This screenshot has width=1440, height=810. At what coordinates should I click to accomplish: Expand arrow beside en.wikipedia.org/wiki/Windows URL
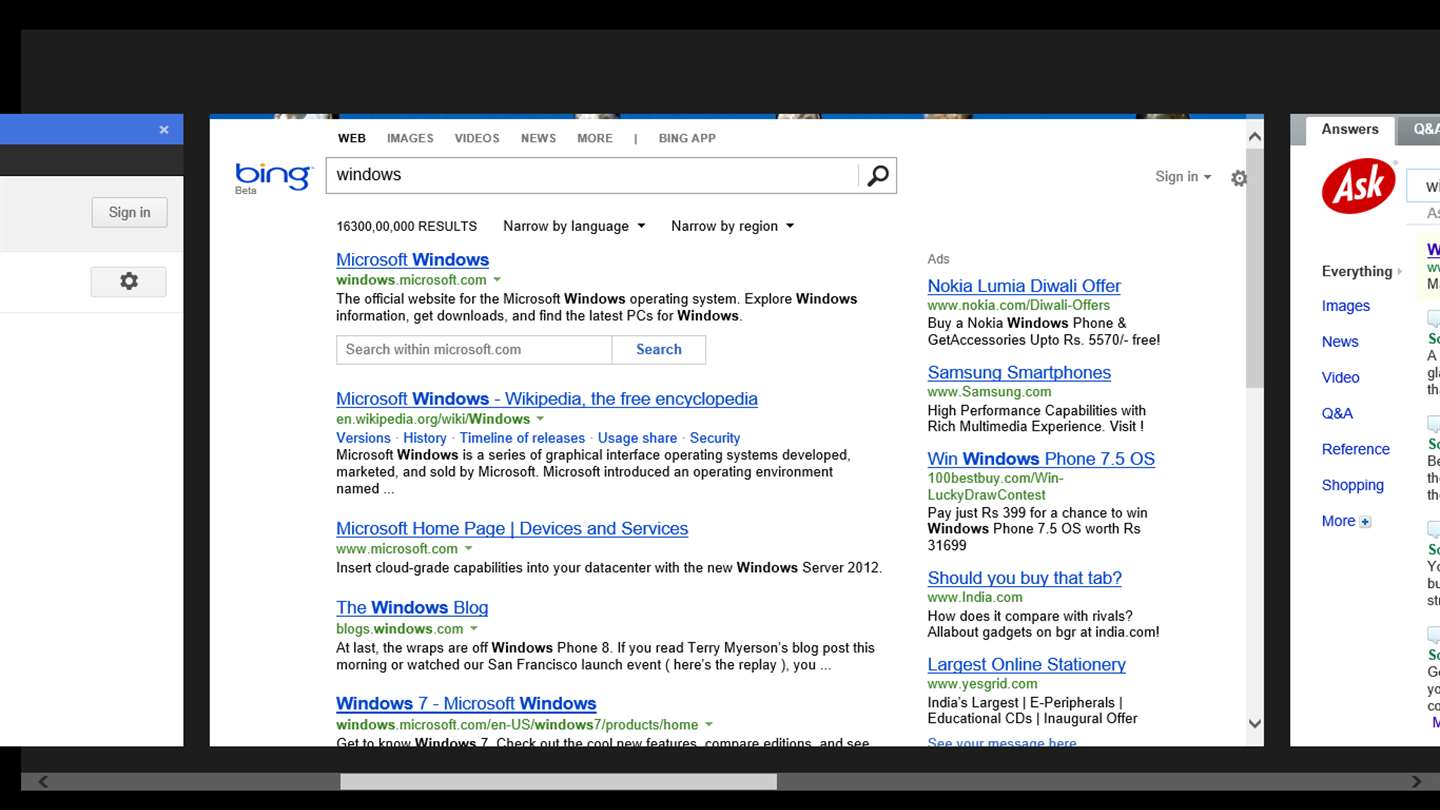point(540,419)
